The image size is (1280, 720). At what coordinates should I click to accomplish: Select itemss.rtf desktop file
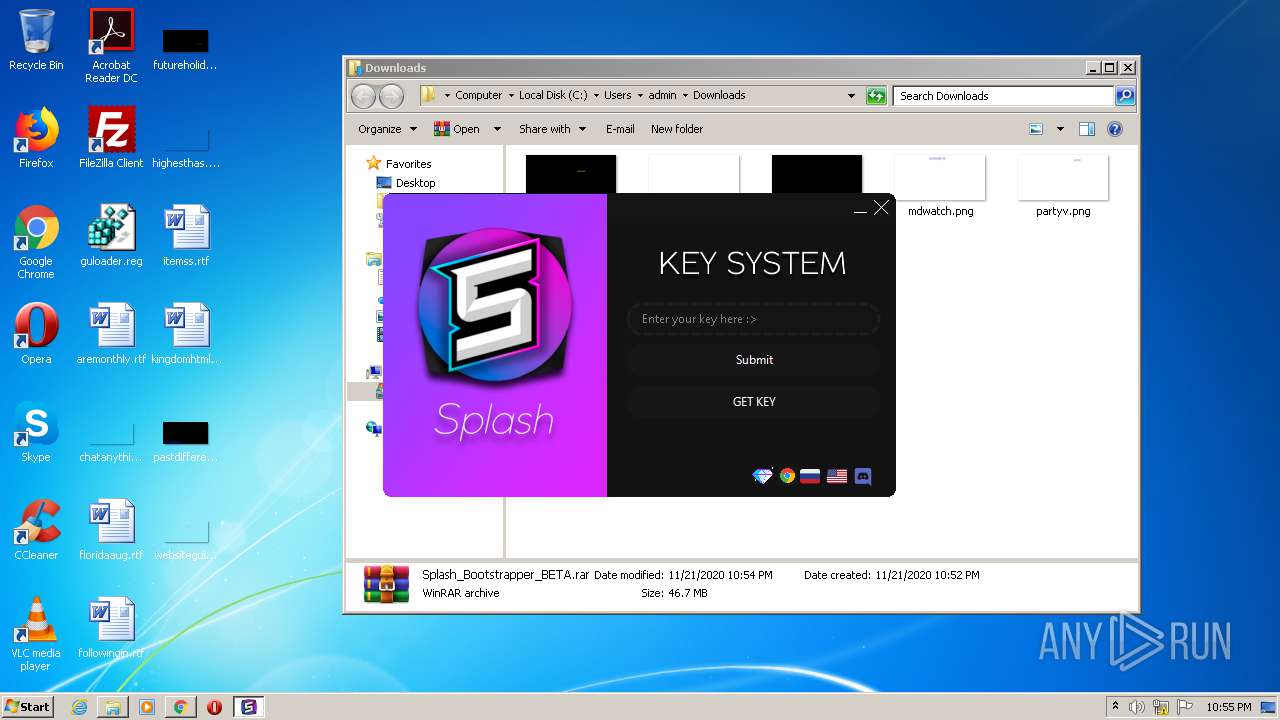tap(186, 236)
